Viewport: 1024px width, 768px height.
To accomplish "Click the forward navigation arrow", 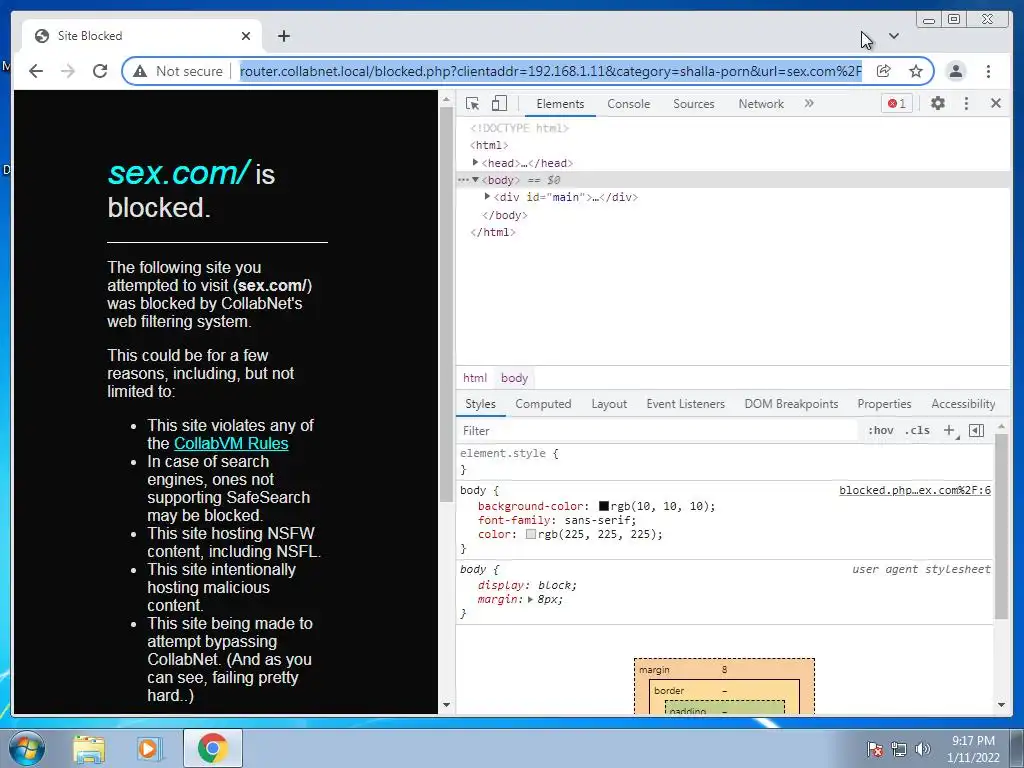I will point(68,71).
